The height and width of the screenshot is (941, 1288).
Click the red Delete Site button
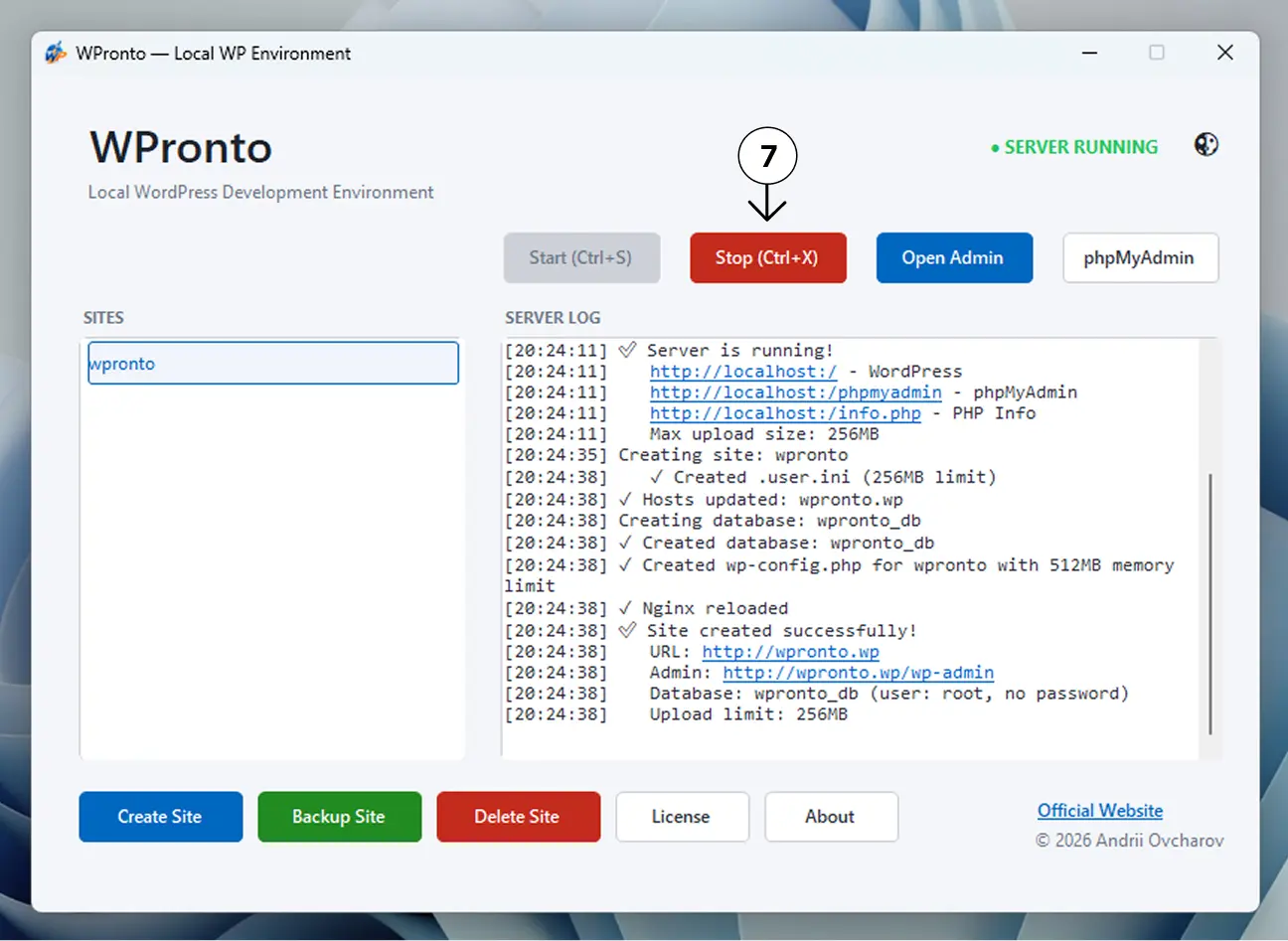coord(519,817)
